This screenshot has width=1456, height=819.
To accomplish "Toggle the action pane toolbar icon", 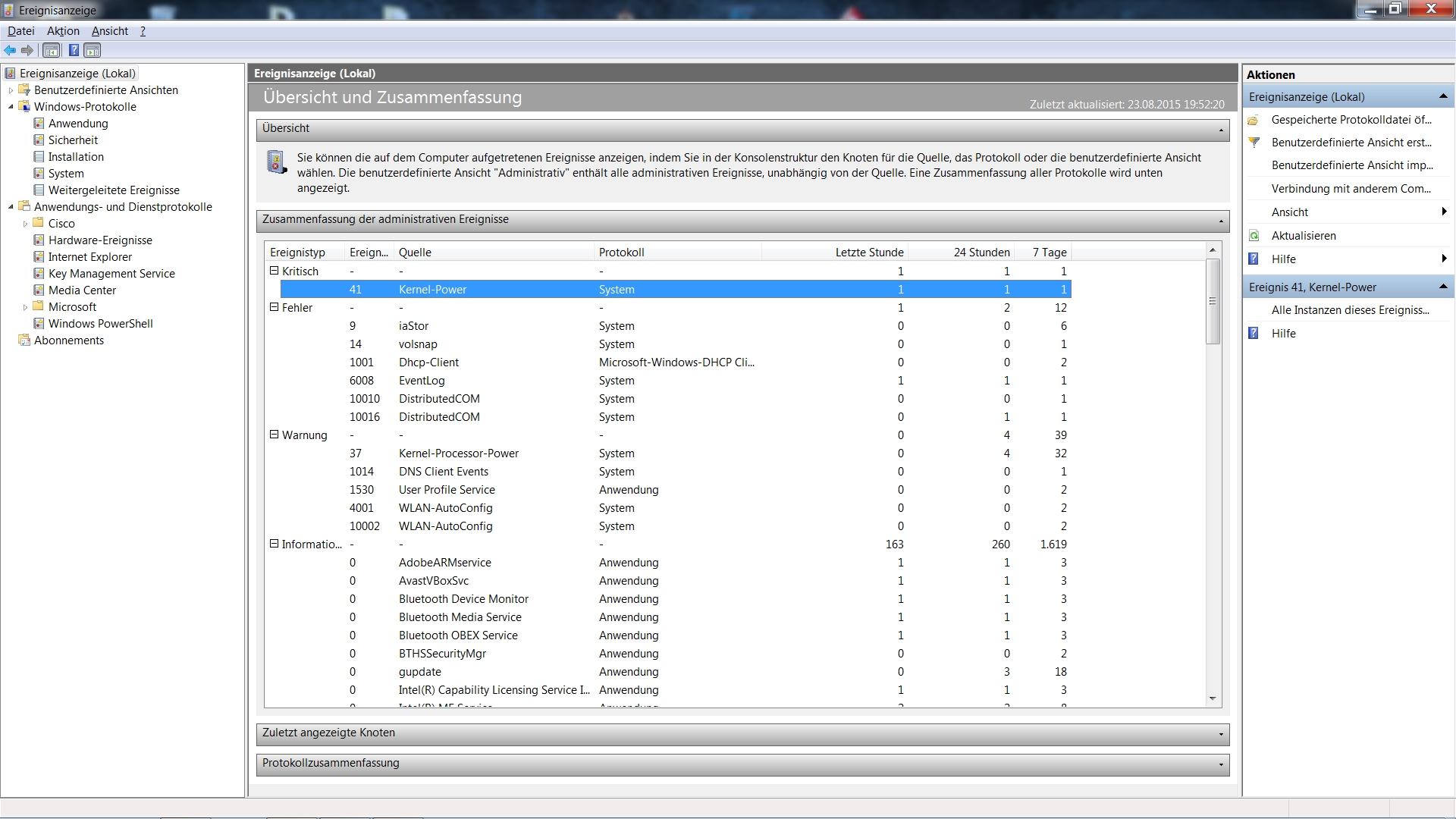I will point(93,50).
